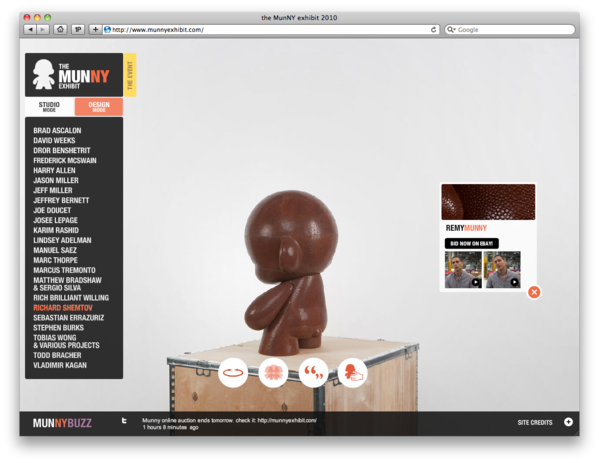Screen dimensions: 599x463
Task: Open The Event yellow side tab
Action: tap(130, 75)
